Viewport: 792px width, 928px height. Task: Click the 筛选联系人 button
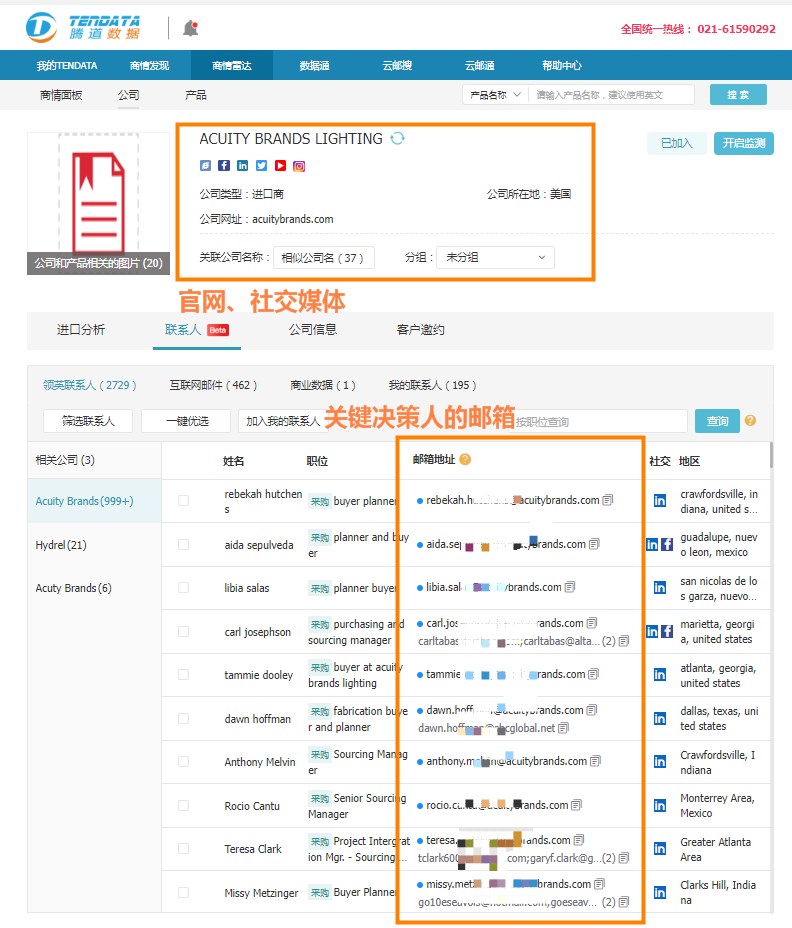pos(88,421)
